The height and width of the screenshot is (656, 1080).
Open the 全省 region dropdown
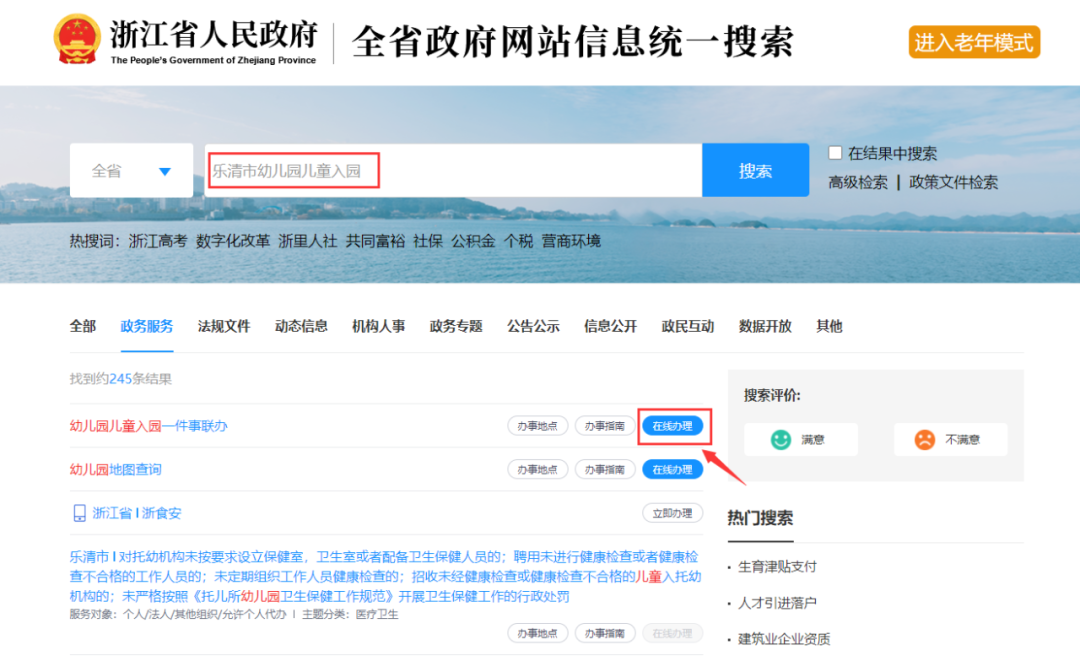[131, 171]
